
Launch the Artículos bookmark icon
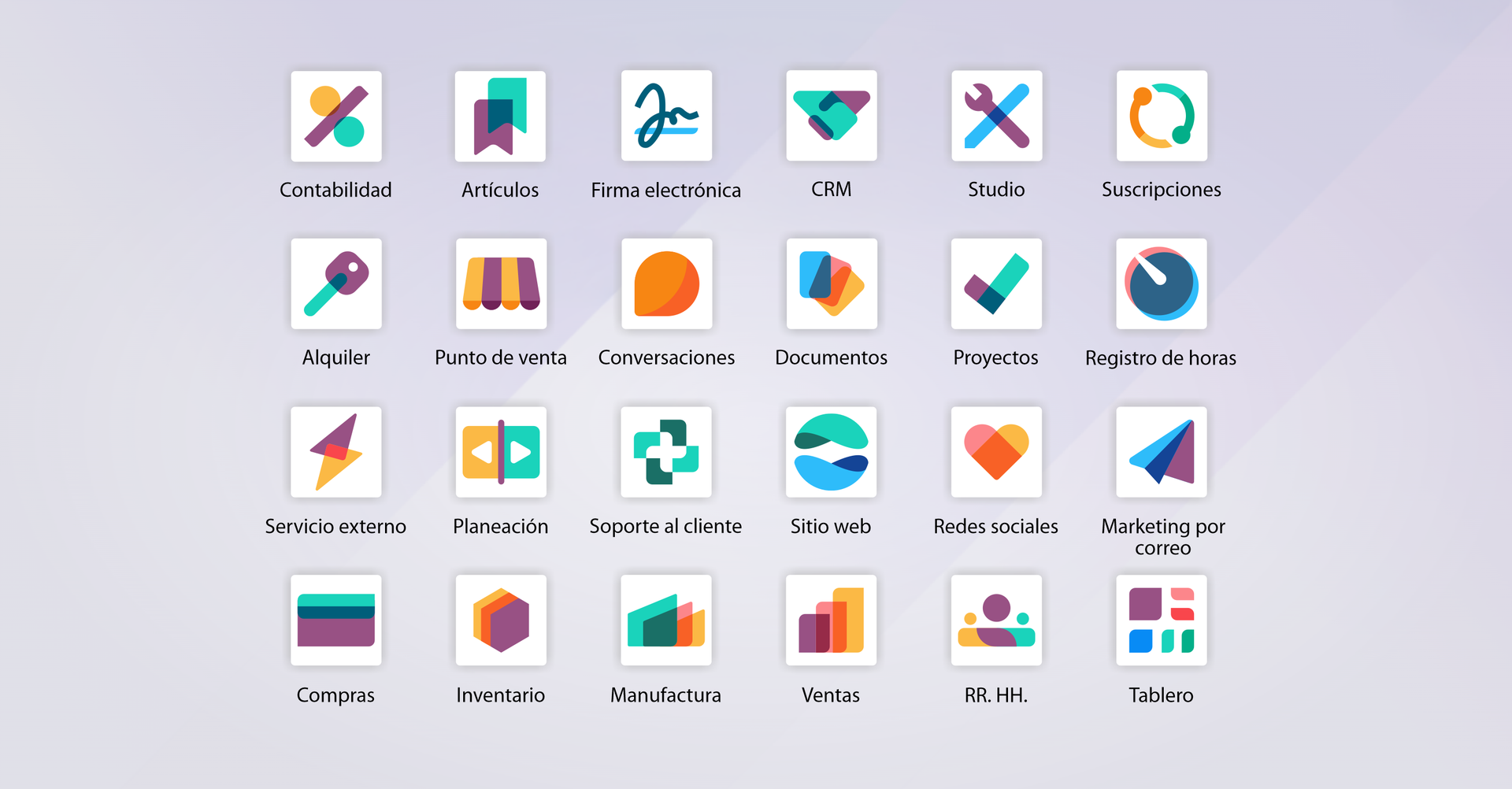click(x=500, y=117)
